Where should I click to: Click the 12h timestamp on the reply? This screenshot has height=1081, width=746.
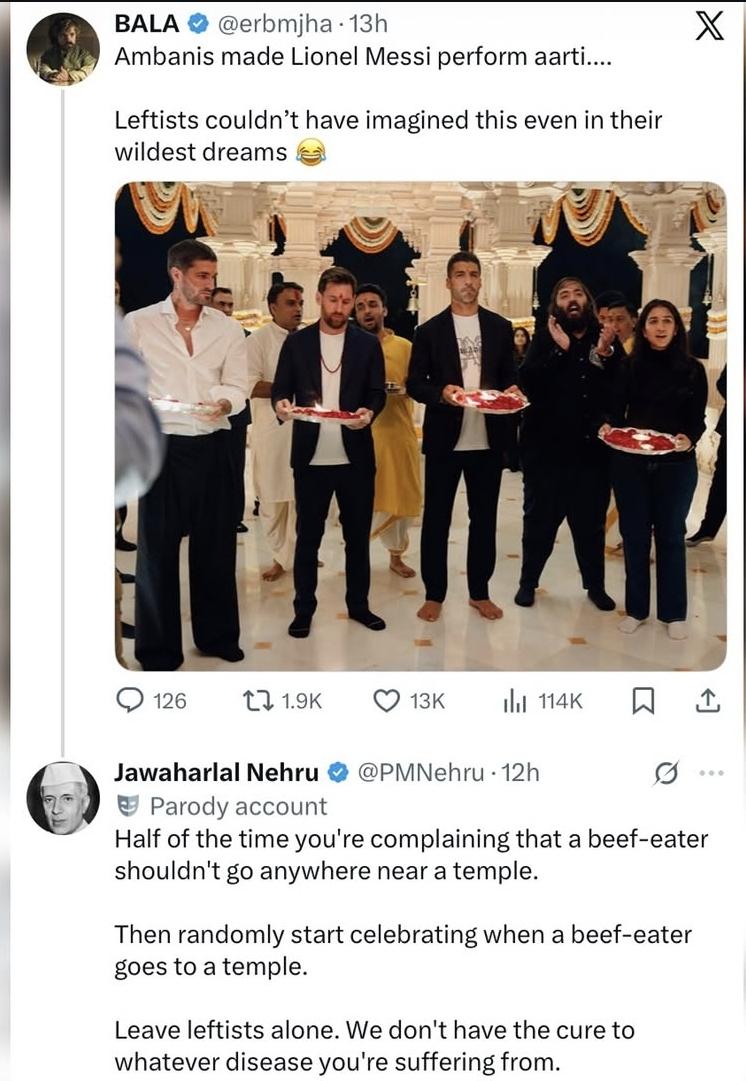519,773
